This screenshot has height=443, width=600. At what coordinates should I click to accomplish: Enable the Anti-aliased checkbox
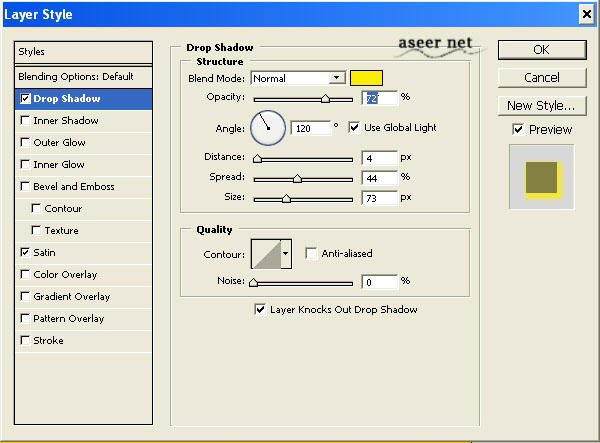coord(311,253)
